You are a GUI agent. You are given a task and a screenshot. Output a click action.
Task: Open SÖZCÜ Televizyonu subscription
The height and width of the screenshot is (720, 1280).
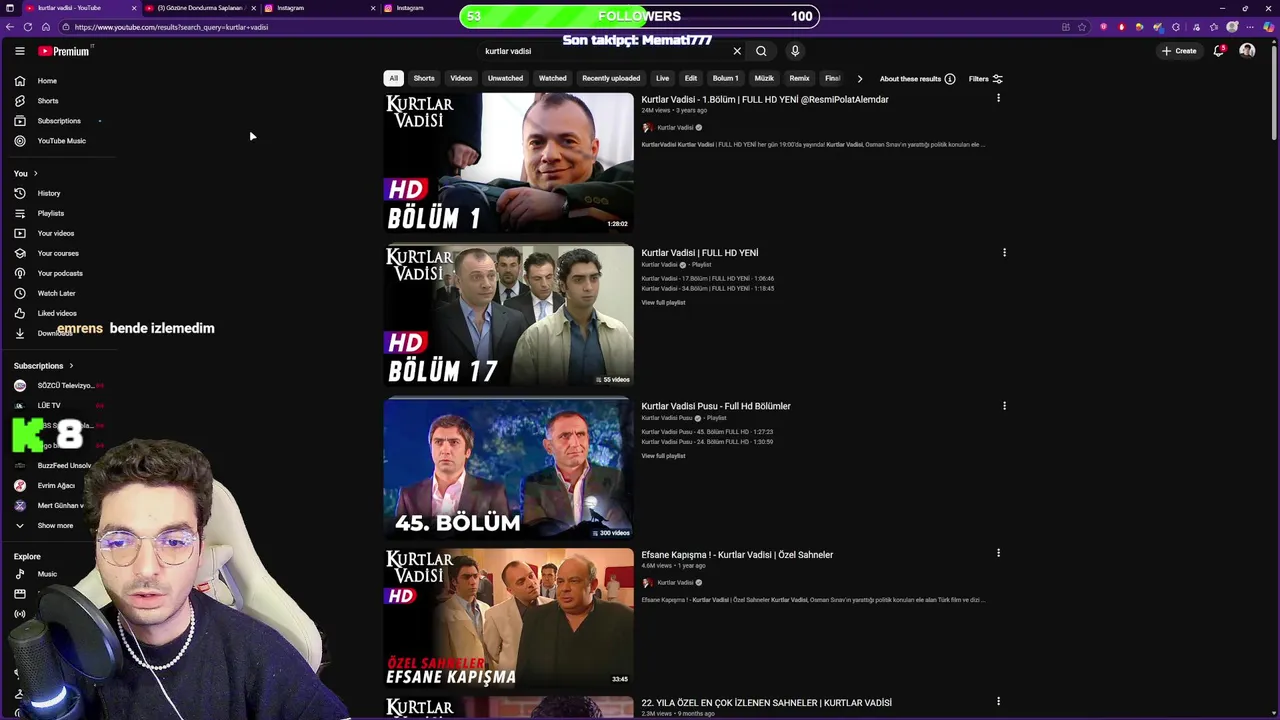[58, 386]
